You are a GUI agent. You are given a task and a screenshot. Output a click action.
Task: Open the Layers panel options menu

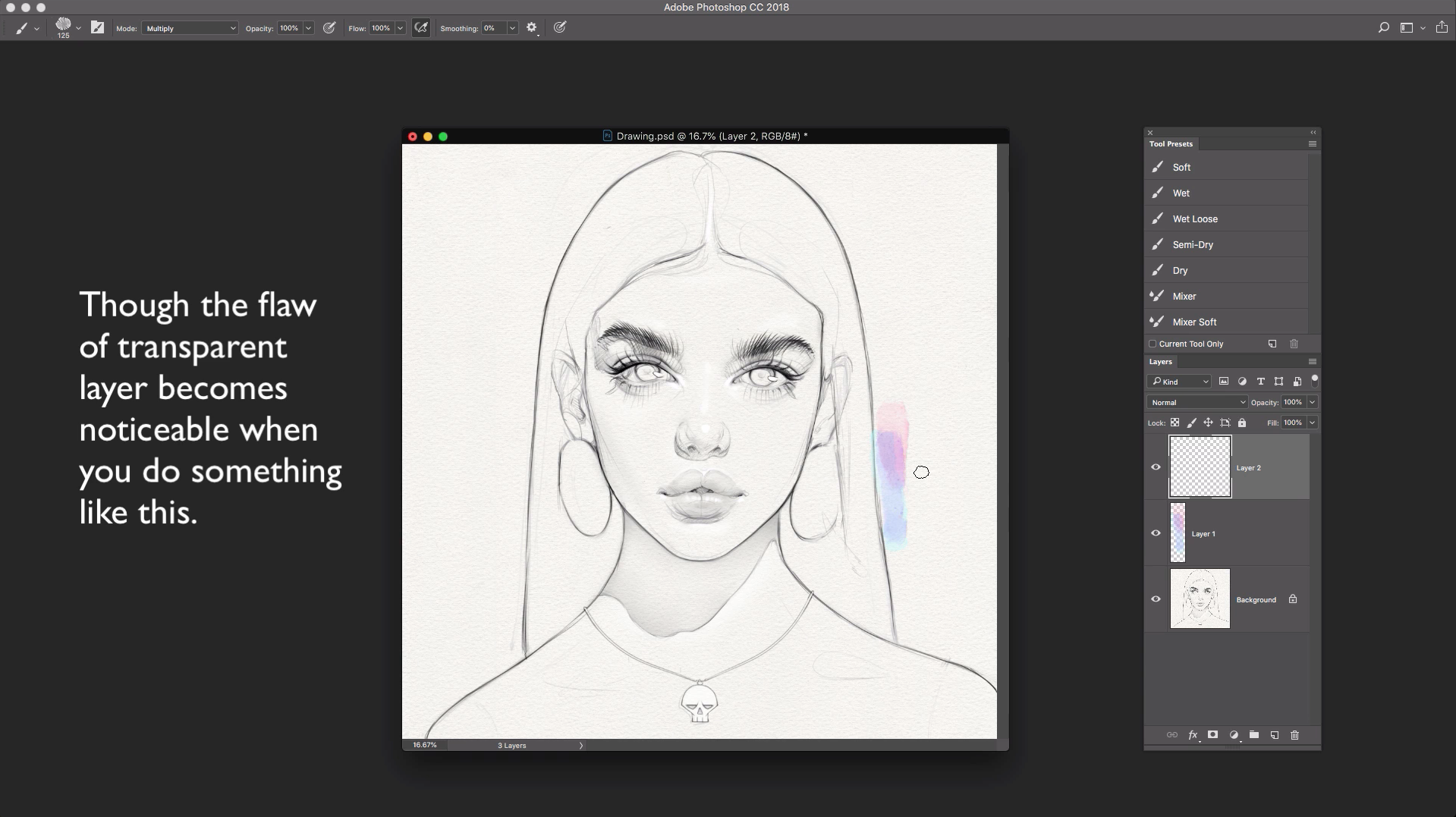1312,362
